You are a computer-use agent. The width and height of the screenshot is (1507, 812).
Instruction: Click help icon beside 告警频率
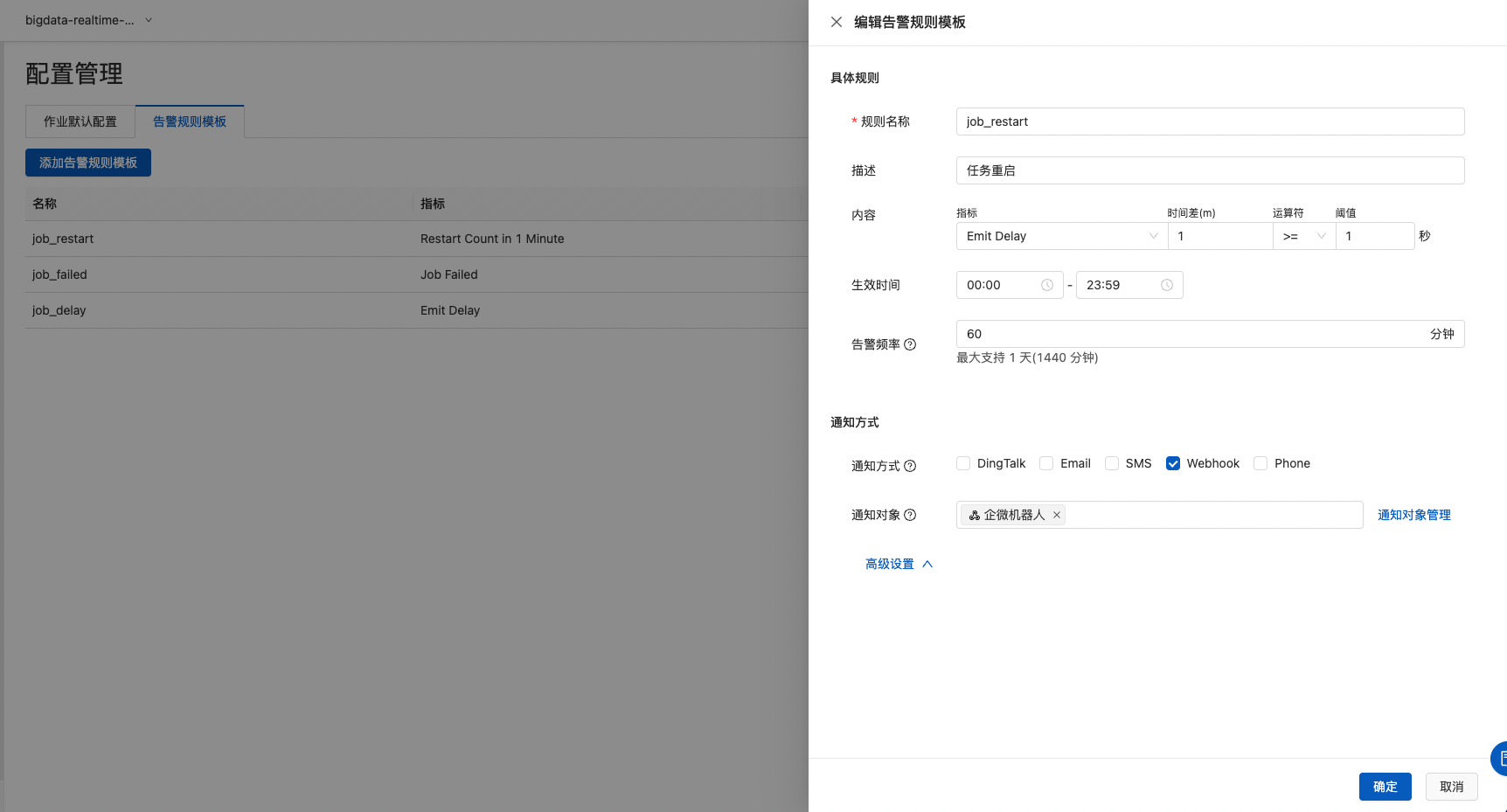tap(910, 344)
